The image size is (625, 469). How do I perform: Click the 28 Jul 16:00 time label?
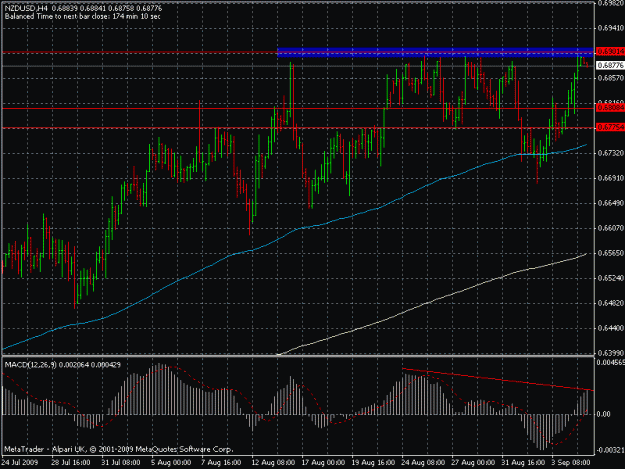(x=71, y=463)
